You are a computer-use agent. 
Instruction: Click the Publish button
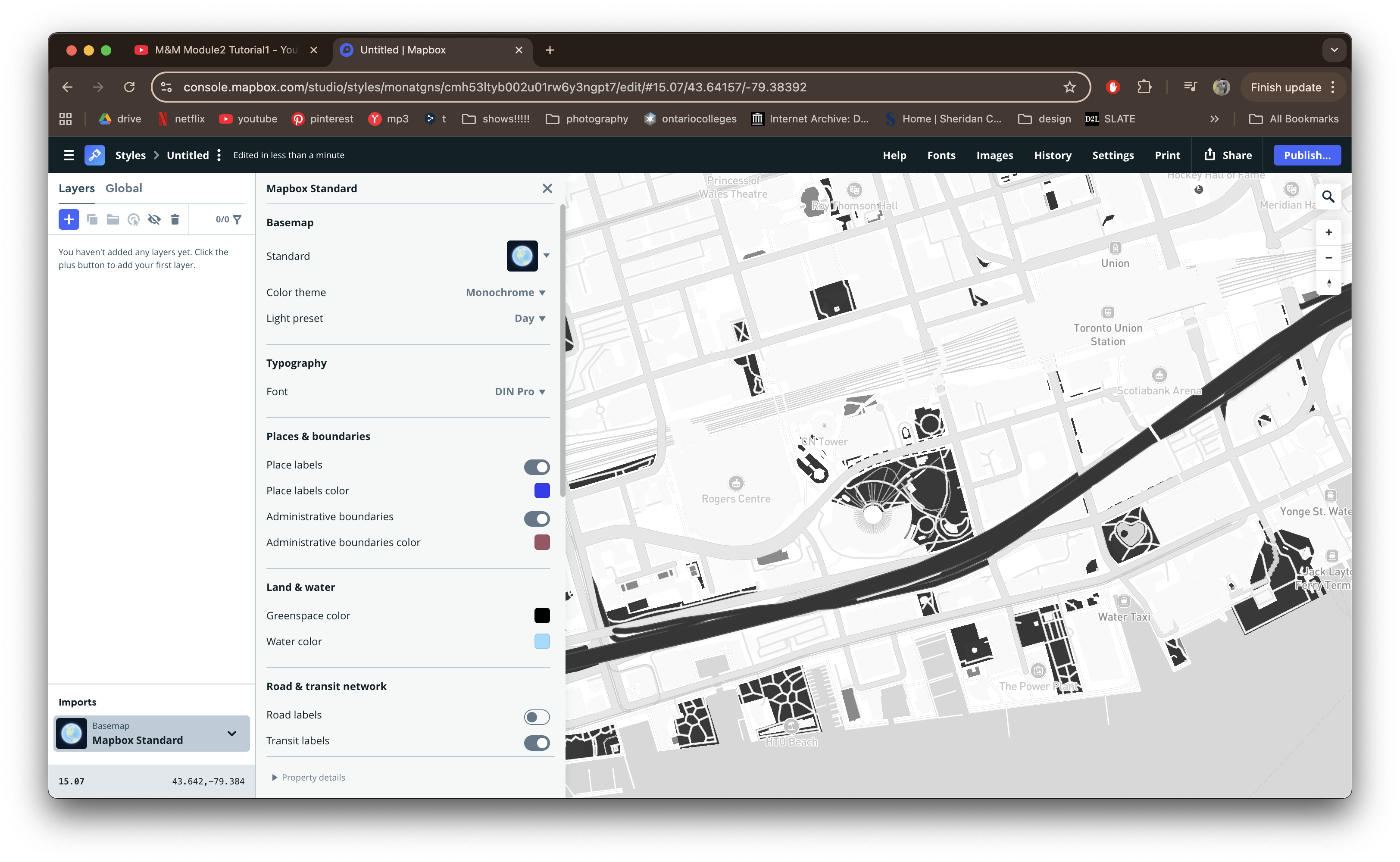(x=1306, y=155)
